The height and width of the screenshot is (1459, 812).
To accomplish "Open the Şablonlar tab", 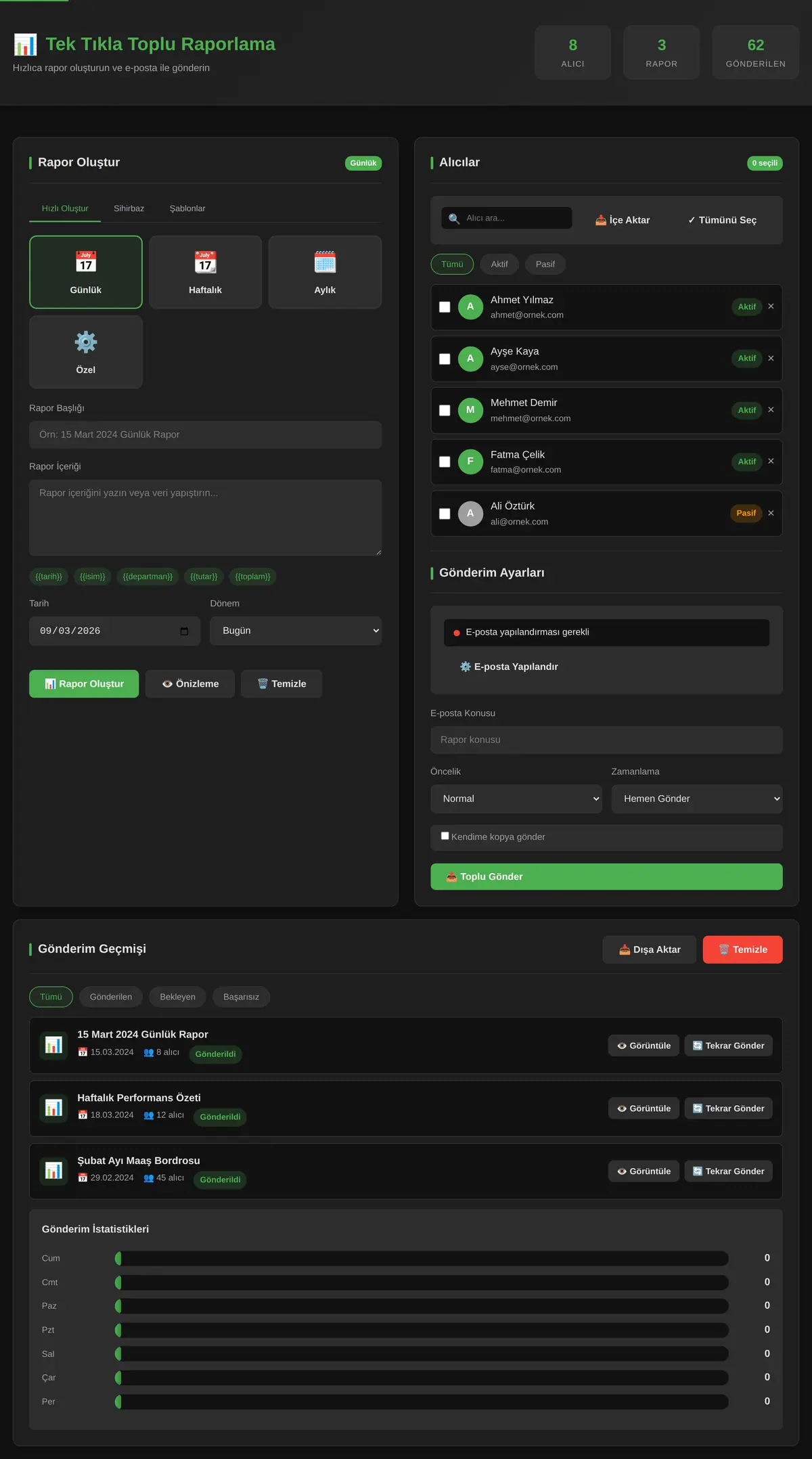I will coord(187,208).
